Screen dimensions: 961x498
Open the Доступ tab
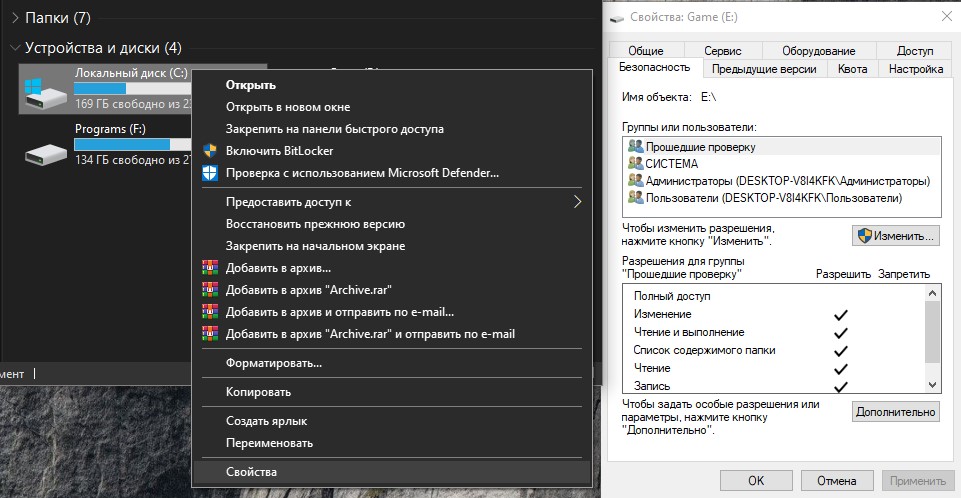tap(914, 50)
